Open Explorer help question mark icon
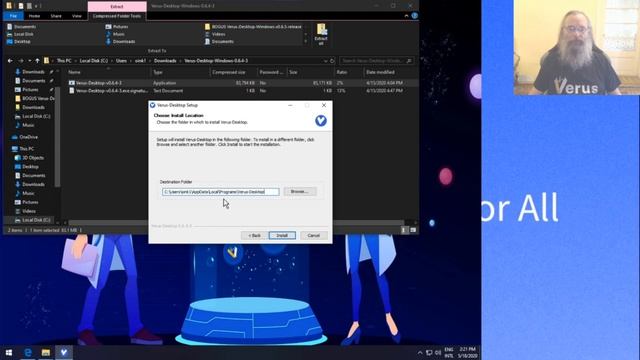The width and height of the screenshot is (640, 360). point(415,16)
